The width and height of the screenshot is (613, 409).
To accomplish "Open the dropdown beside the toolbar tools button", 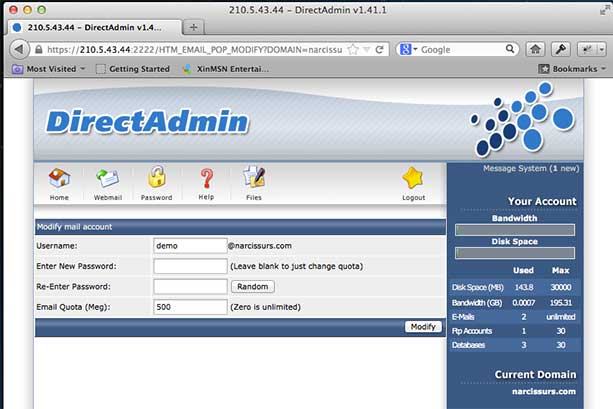I will pyautogui.click(x=601, y=49).
